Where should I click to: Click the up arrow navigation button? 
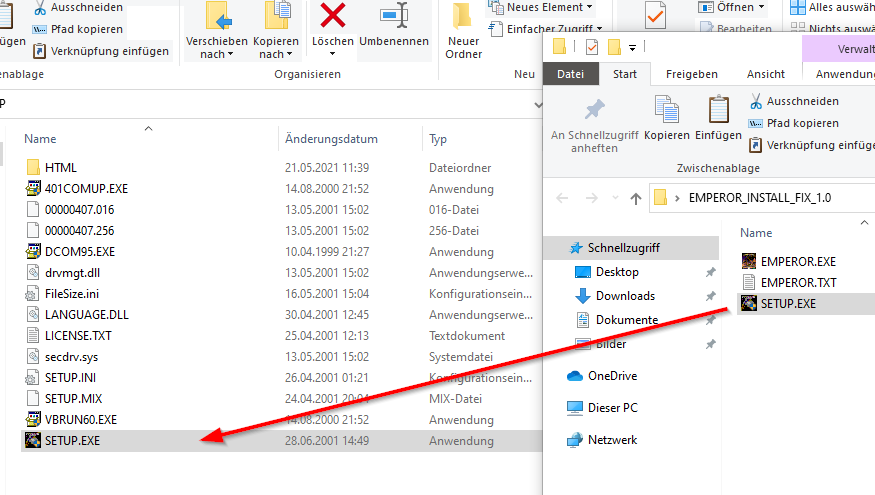(636, 198)
